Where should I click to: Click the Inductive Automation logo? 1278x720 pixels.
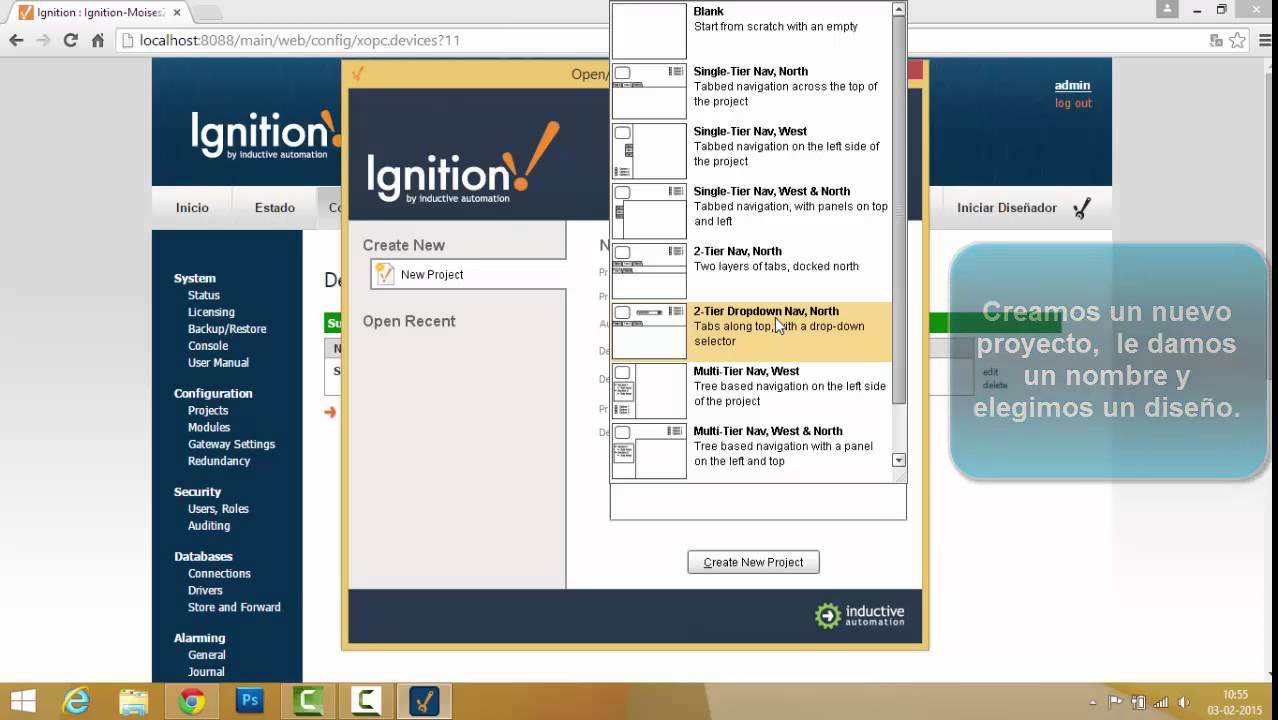(860, 615)
